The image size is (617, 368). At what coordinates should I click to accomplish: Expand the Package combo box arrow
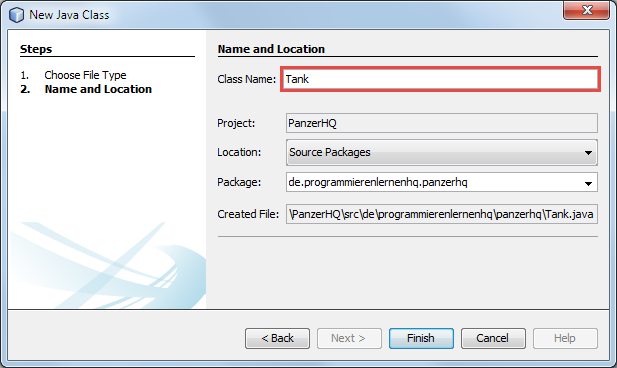(588, 183)
